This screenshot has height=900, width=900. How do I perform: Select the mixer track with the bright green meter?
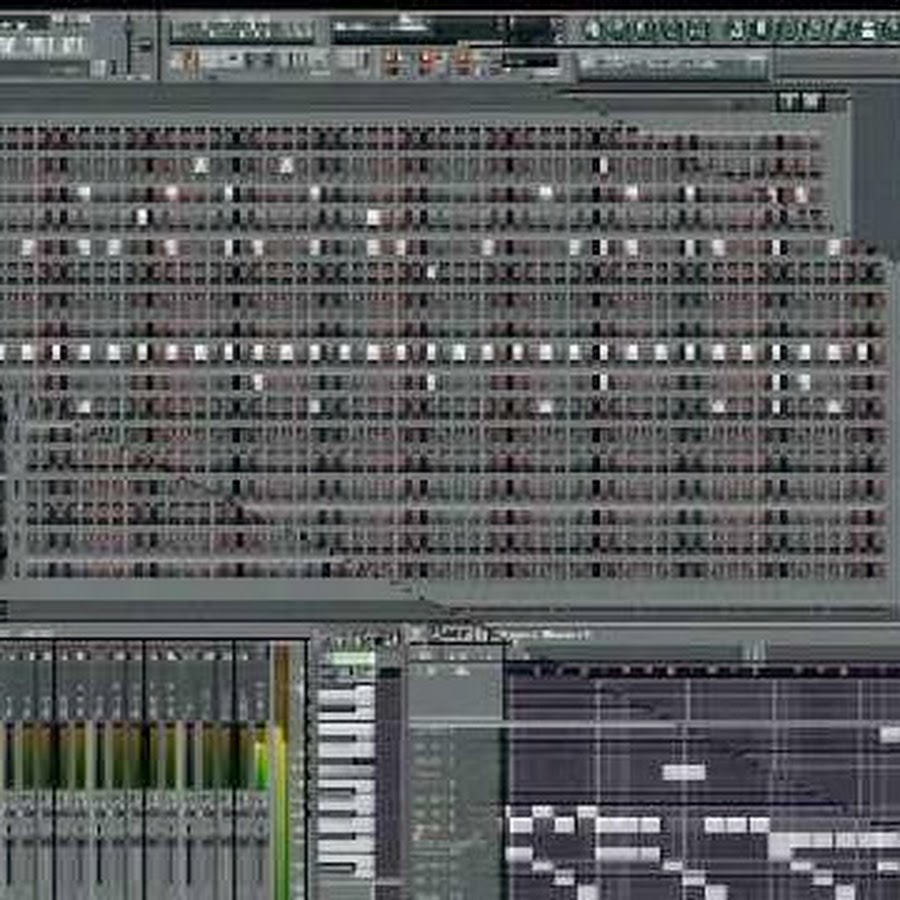[x=261, y=769]
